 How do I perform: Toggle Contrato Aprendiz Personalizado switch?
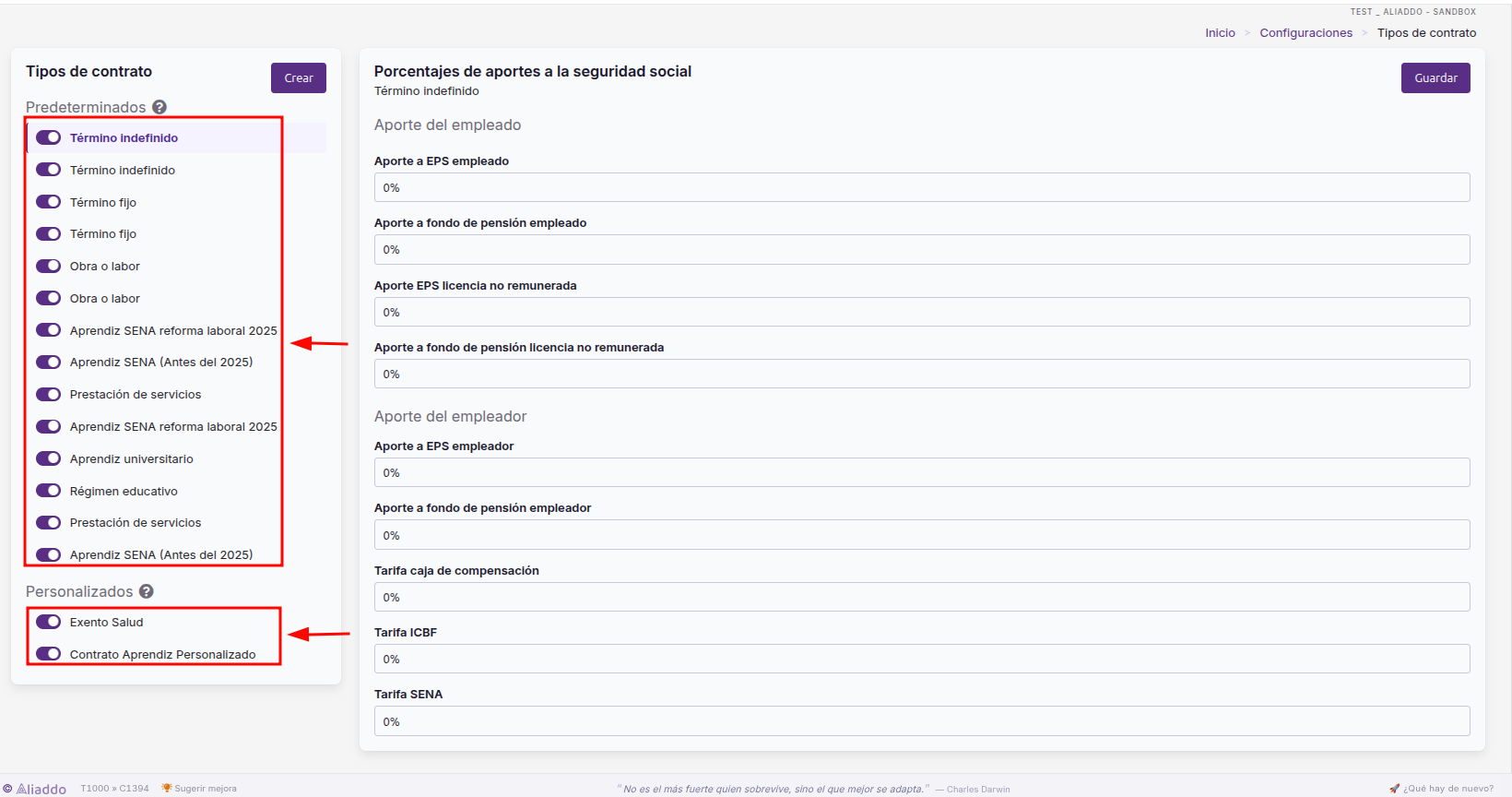click(x=48, y=654)
